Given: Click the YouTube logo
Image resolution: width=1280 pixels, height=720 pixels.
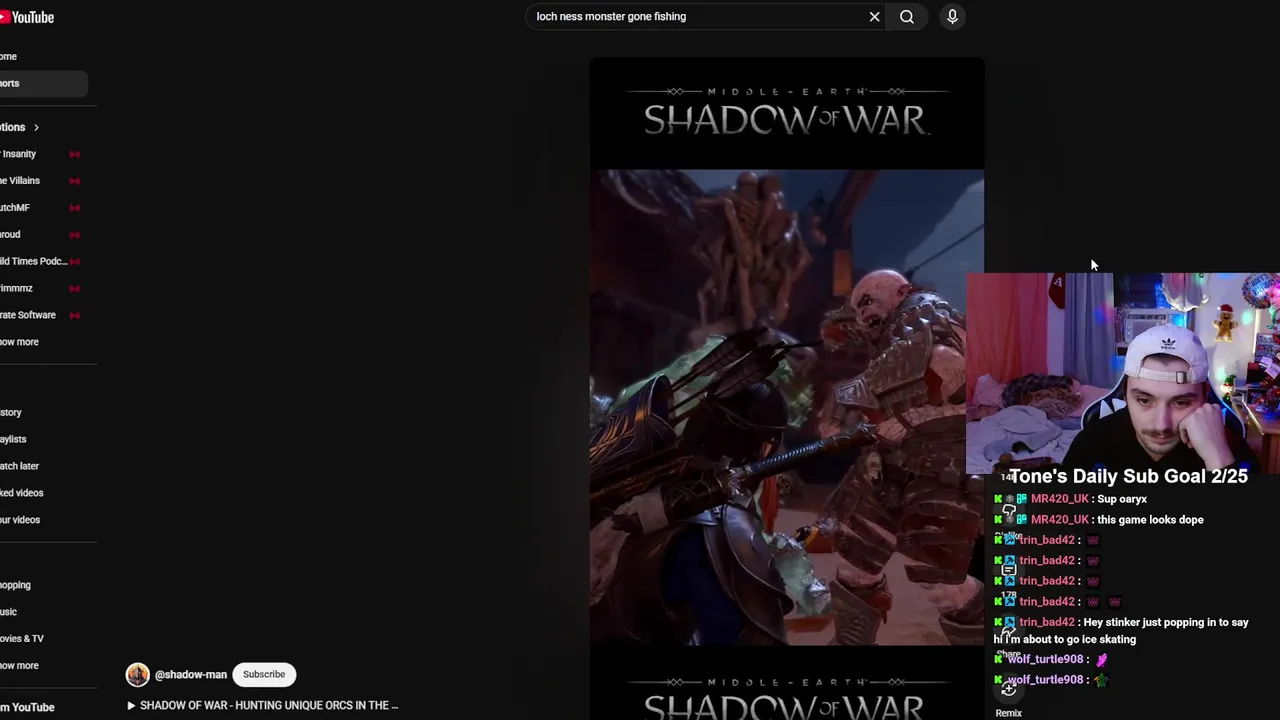Looking at the screenshot, I should 27,17.
